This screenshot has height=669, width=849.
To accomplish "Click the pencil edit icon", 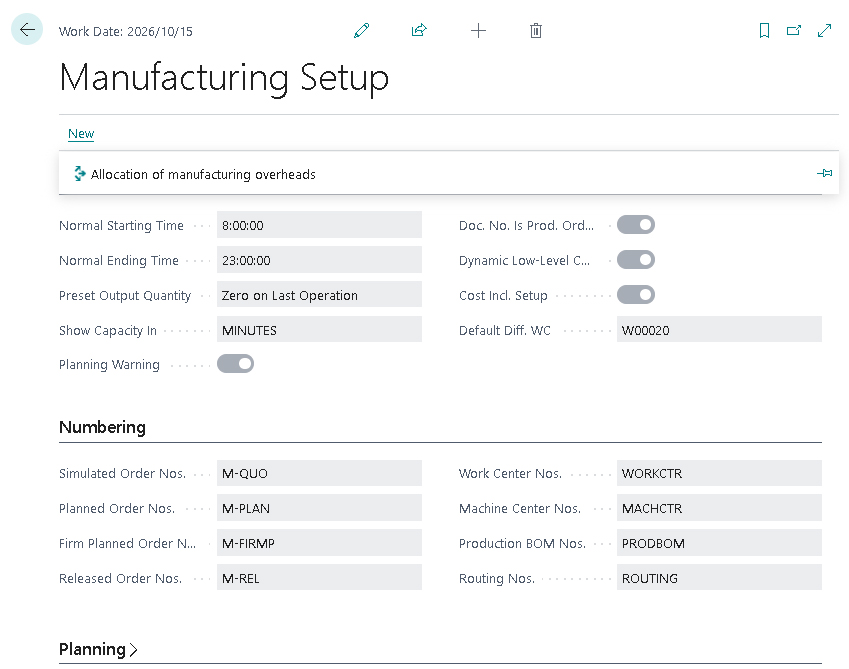I will pos(362,31).
